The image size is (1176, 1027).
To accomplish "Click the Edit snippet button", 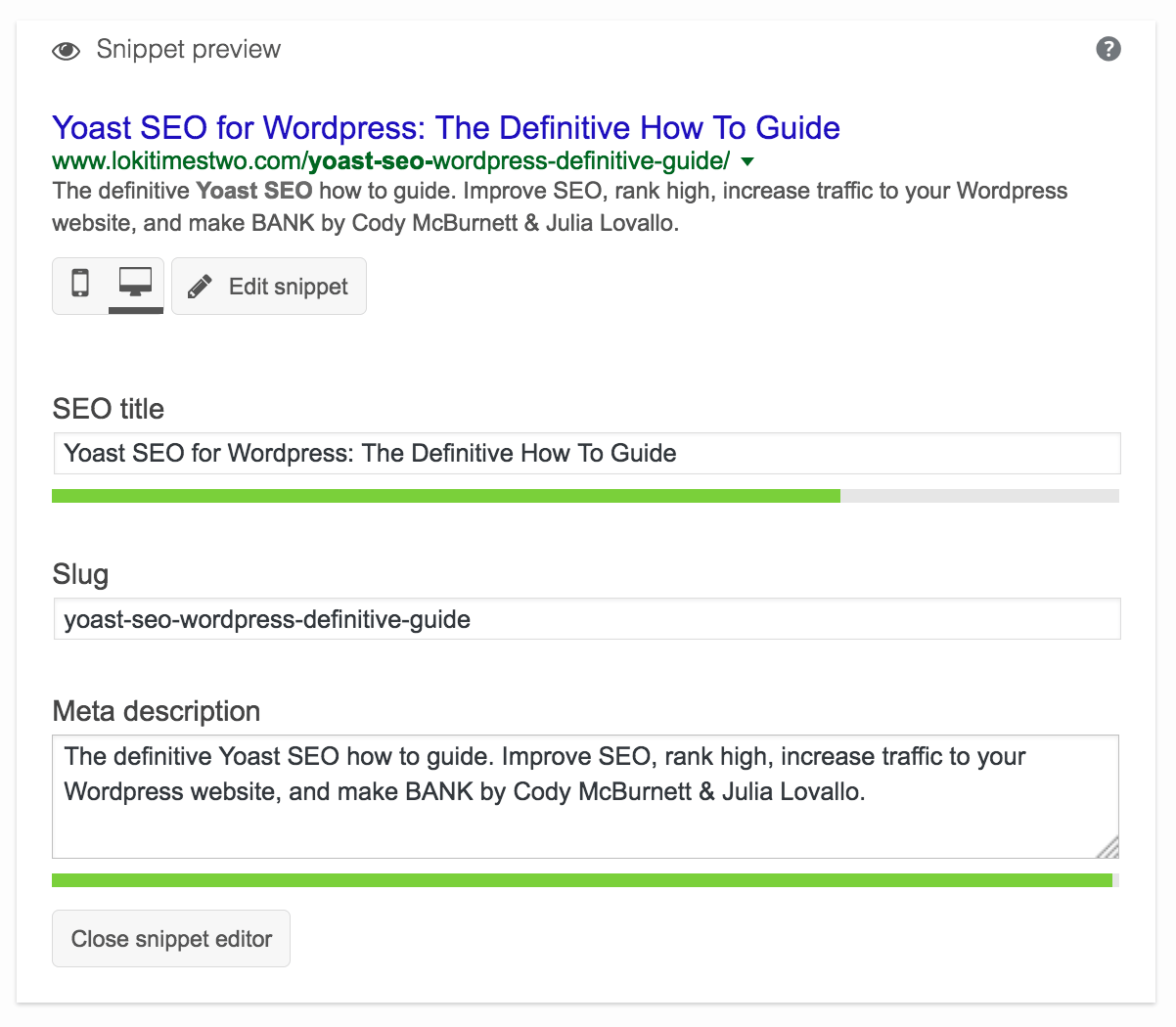I will click(x=268, y=286).
